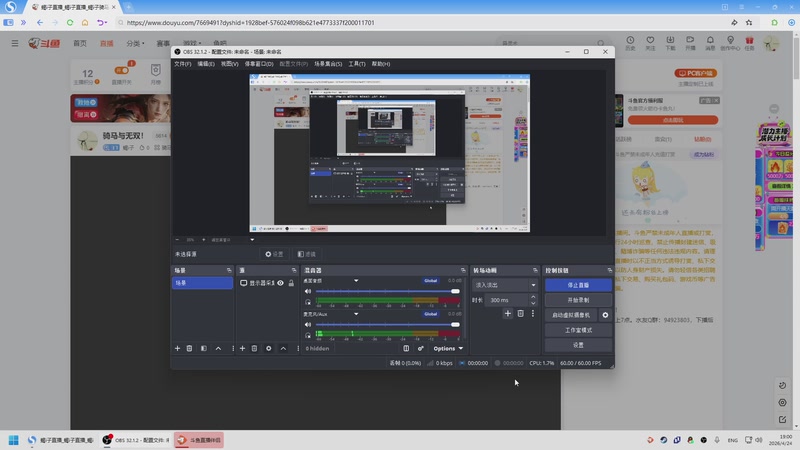Click the Desktop Audio volume slider
800x450 pixels.
[x=385, y=292]
